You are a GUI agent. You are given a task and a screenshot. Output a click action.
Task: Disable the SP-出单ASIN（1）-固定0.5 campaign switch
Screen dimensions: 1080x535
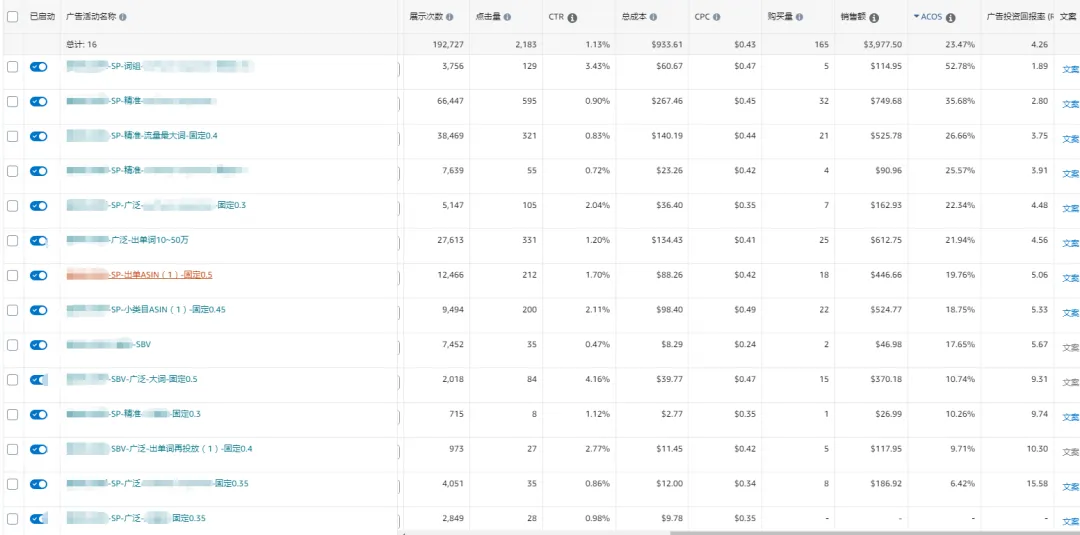38,275
